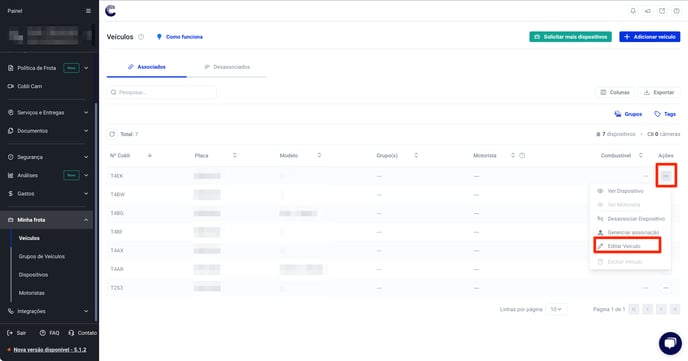Open the Contato link

pyautogui.click(x=82, y=333)
